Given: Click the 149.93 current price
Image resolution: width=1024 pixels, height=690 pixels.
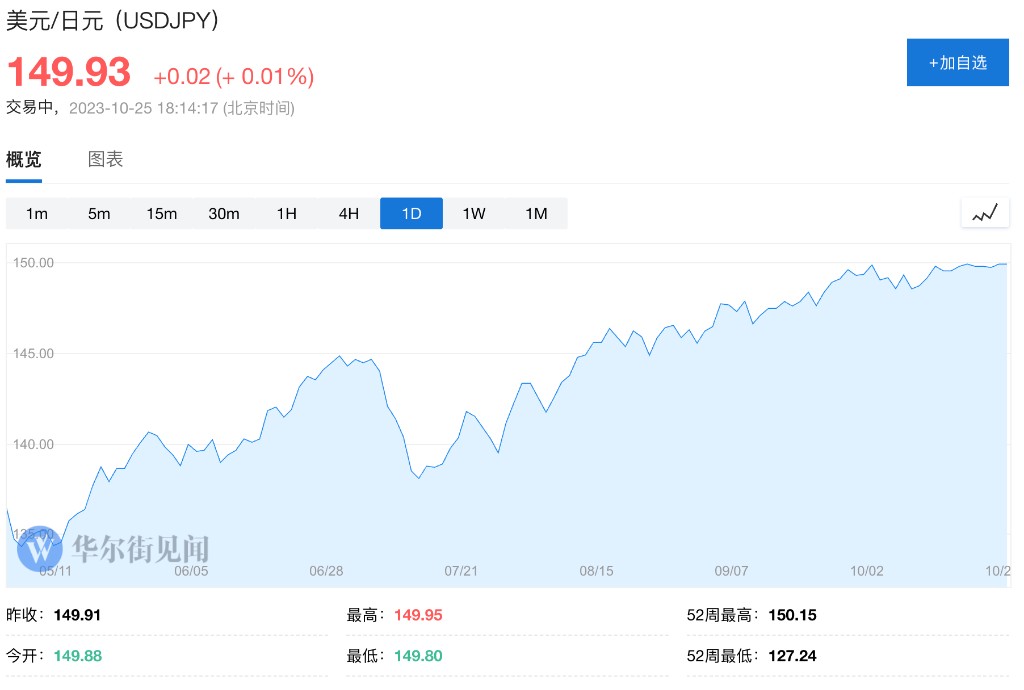Looking at the screenshot, I should pos(69,72).
